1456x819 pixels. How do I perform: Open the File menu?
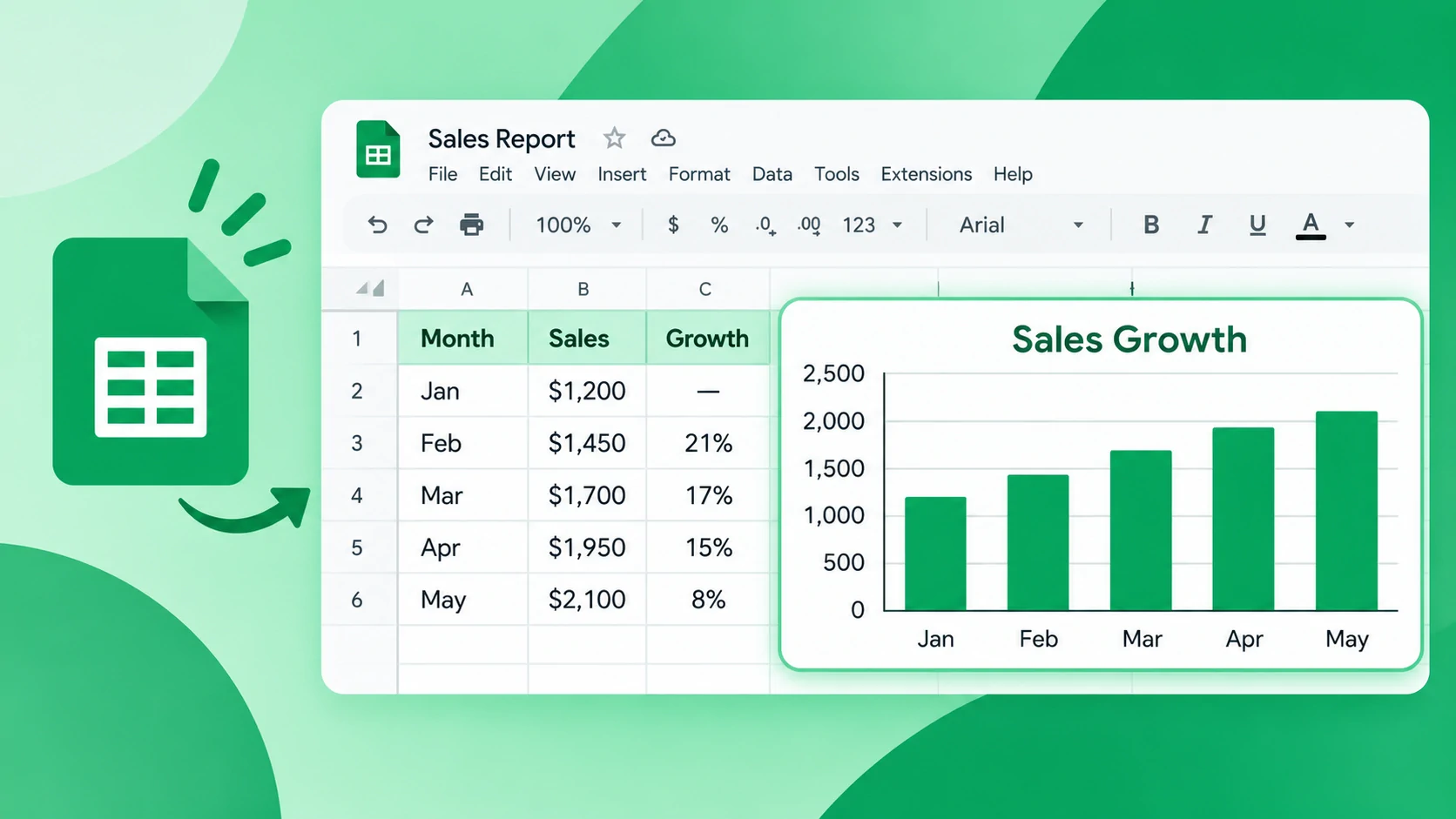(442, 174)
